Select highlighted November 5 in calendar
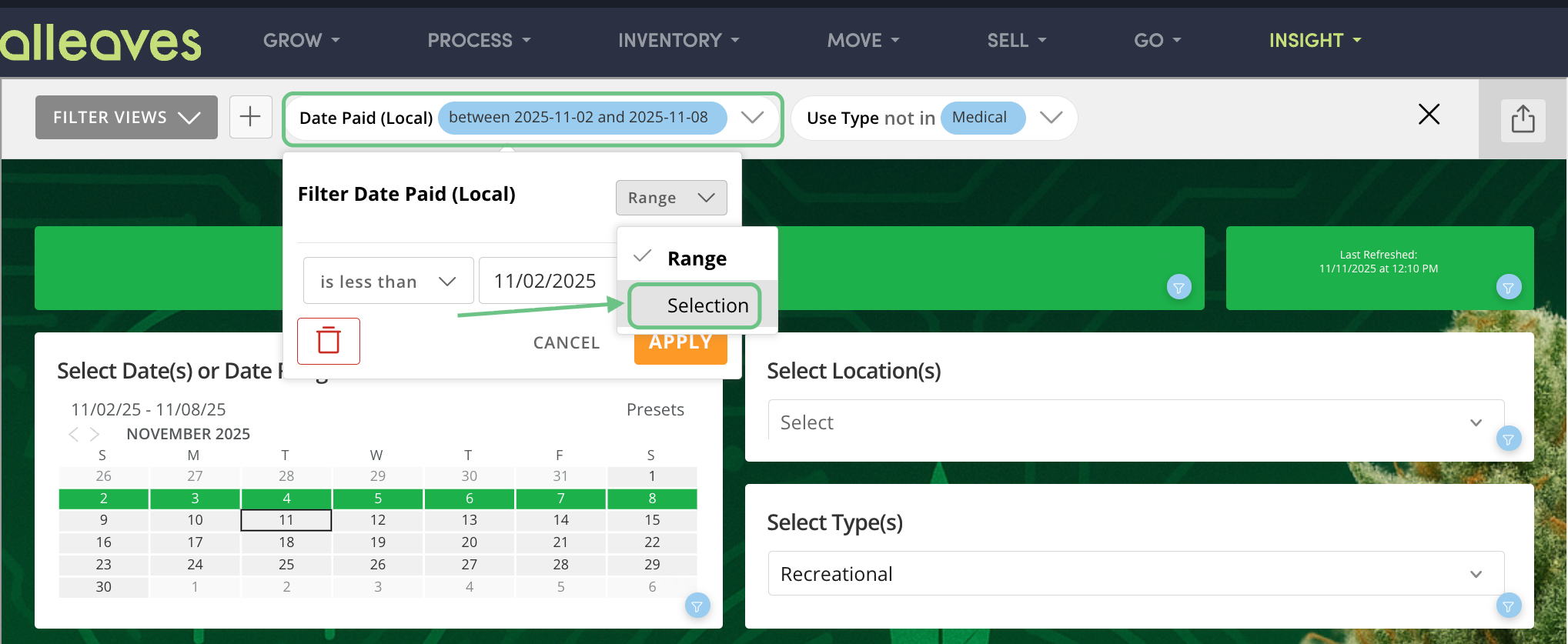This screenshot has height=644, width=1568. (378, 499)
